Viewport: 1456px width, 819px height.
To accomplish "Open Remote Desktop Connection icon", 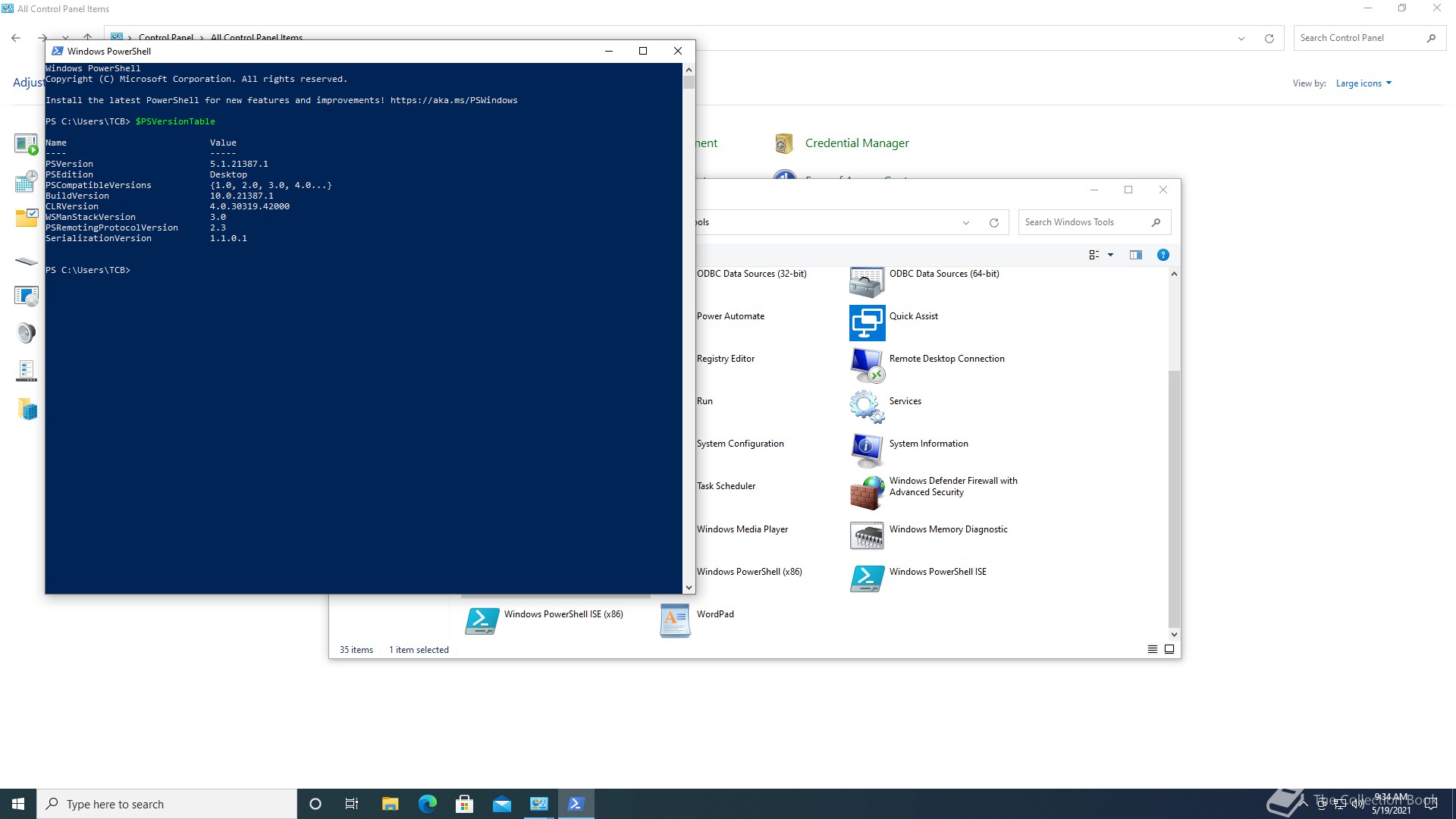I will [x=867, y=366].
